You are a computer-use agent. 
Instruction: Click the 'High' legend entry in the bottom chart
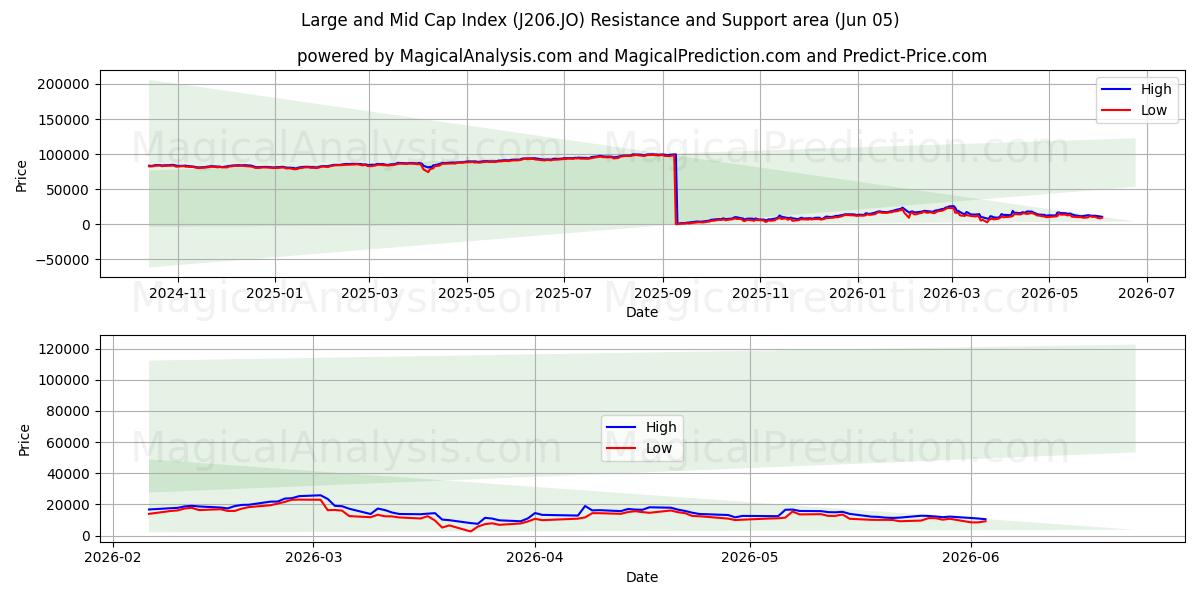tap(660, 427)
